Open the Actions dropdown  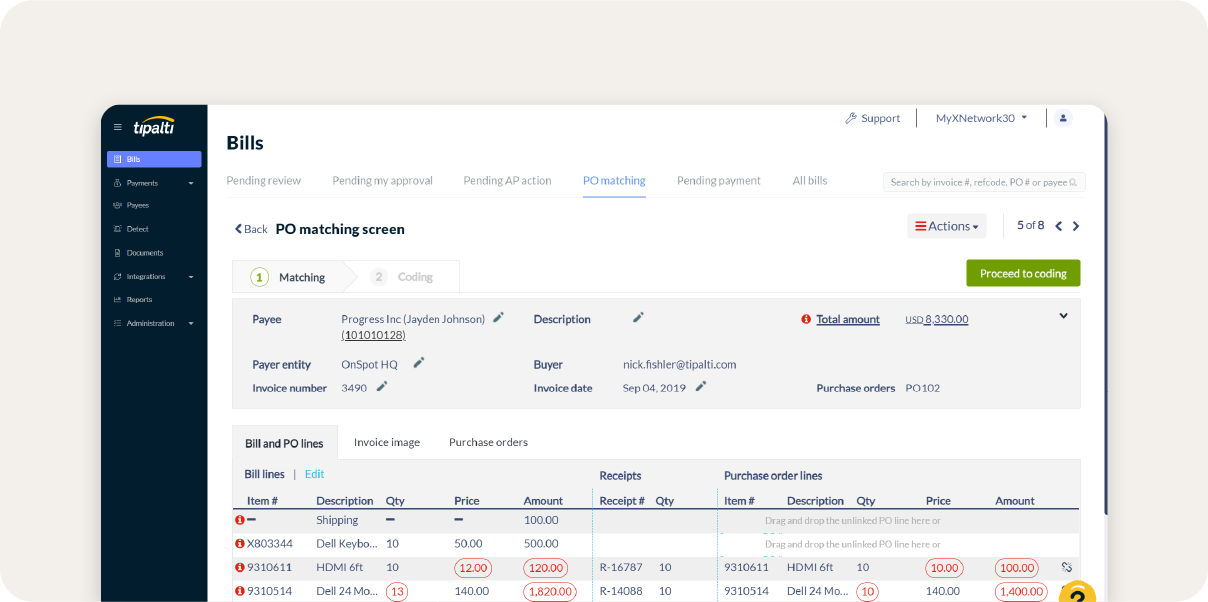tap(945, 225)
